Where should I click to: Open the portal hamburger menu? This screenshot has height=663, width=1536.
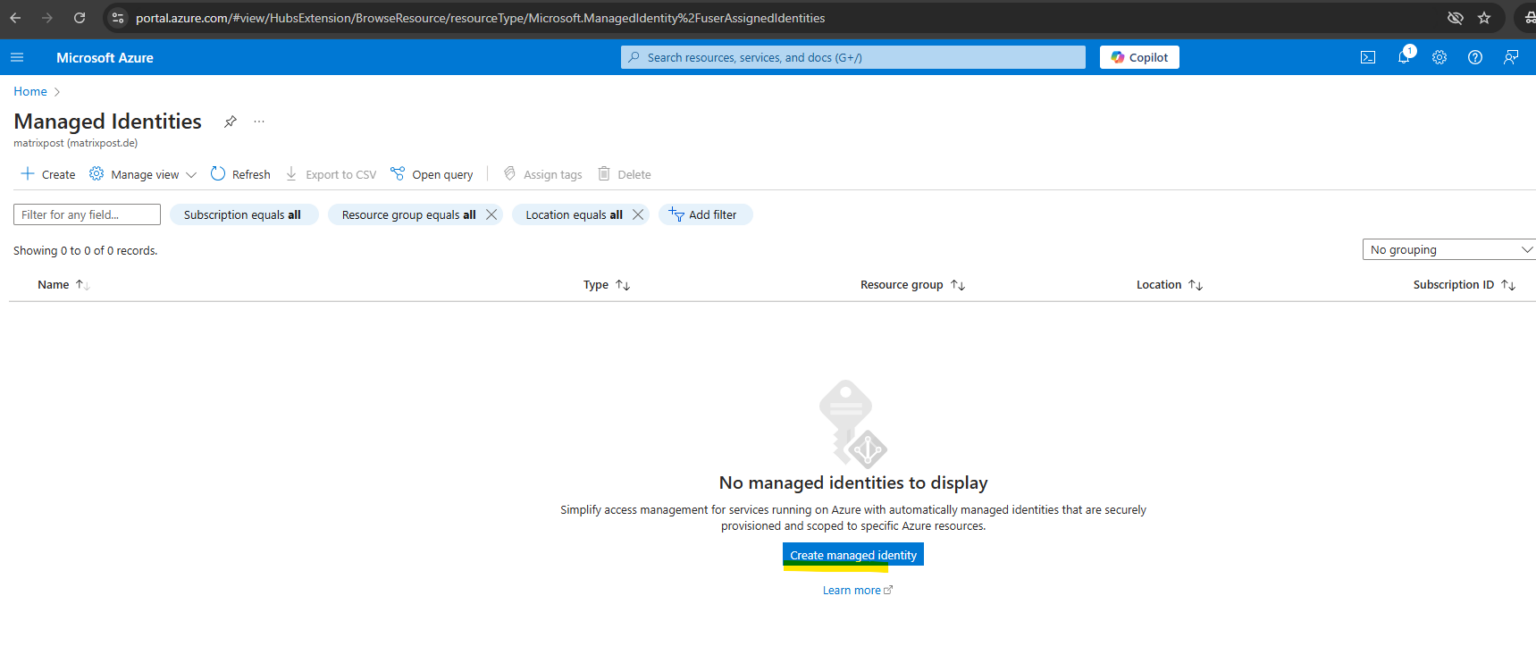[16, 57]
